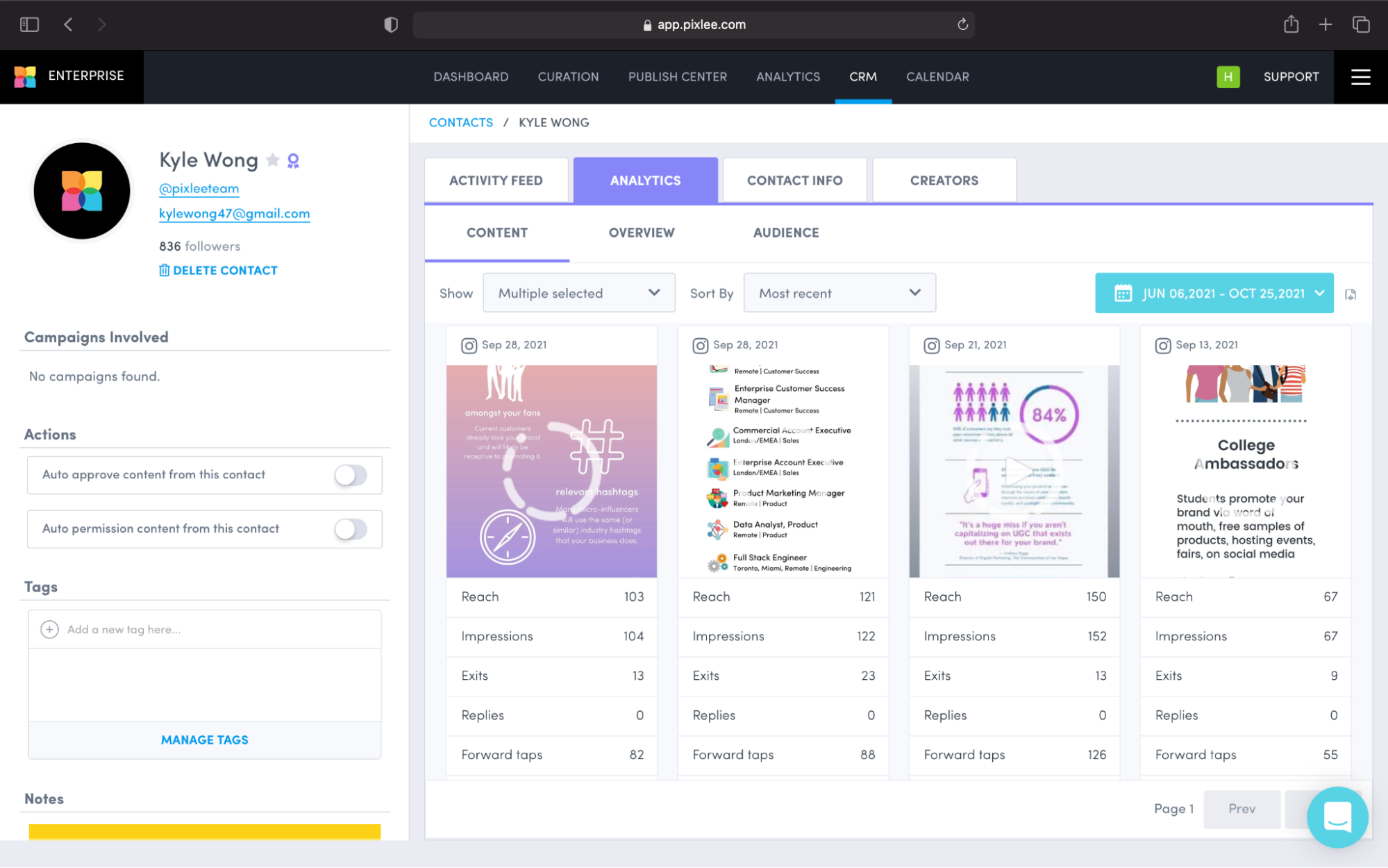This screenshot has height=868, width=1388.
Task: Open the calendar icon in the date range picker
Action: [1123, 293]
